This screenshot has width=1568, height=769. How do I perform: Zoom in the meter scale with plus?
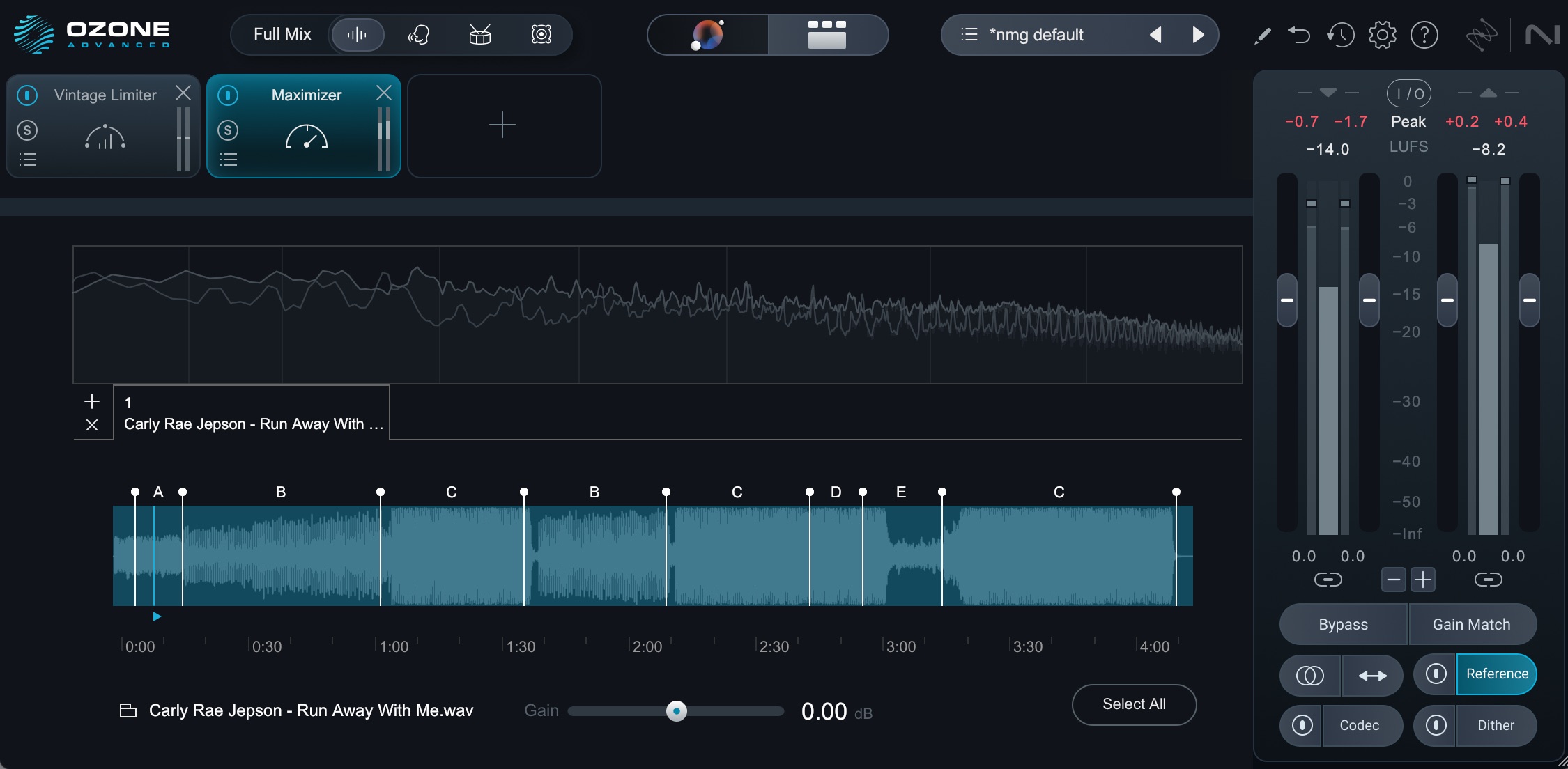tap(1423, 579)
